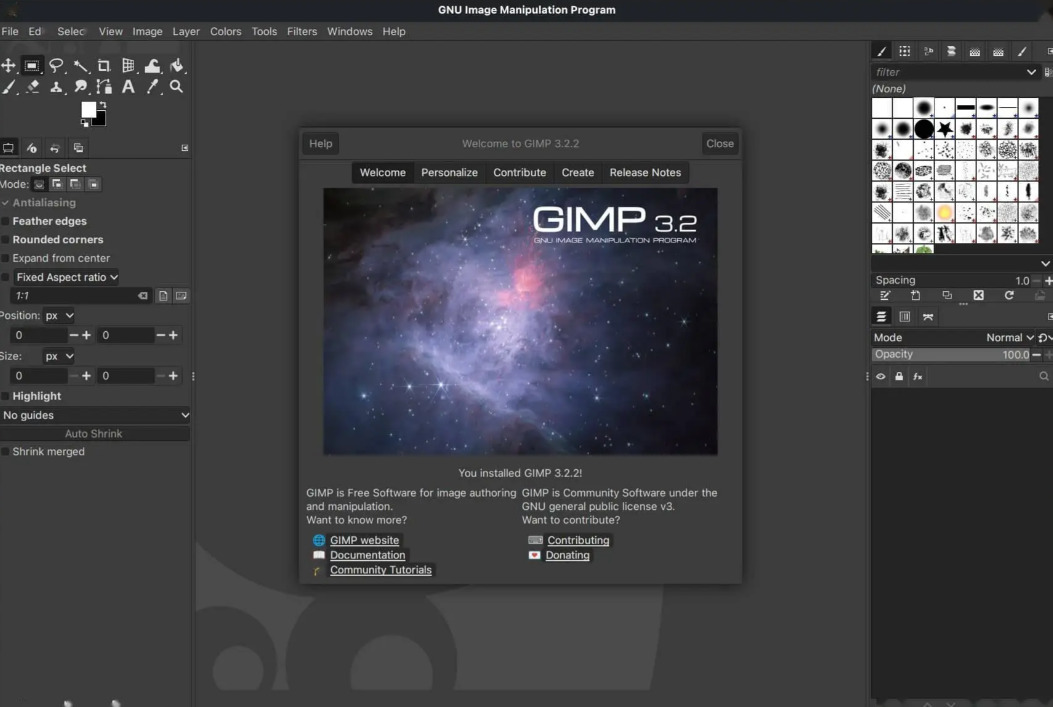Image resolution: width=1053 pixels, height=707 pixels.
Task: Set selection mode to add to selection
Action: coord(57,184)
